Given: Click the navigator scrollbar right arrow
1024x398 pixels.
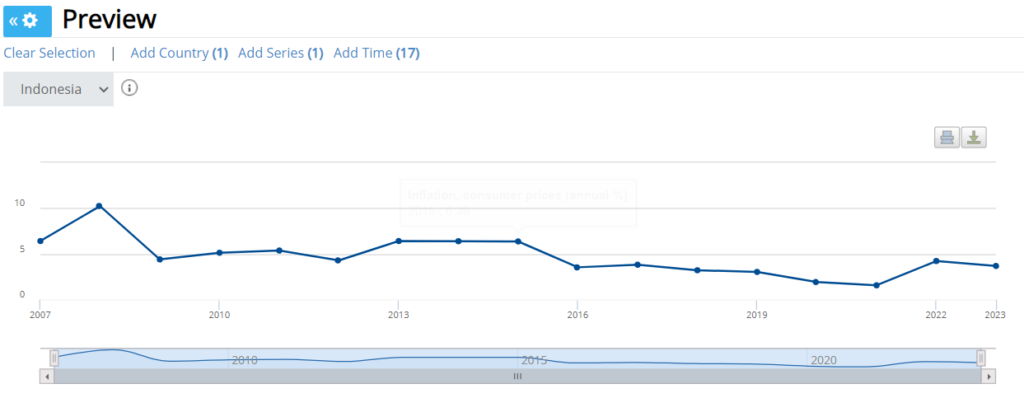Looking at the screenshot, I should pyautogui.click(x=989, y=376).
